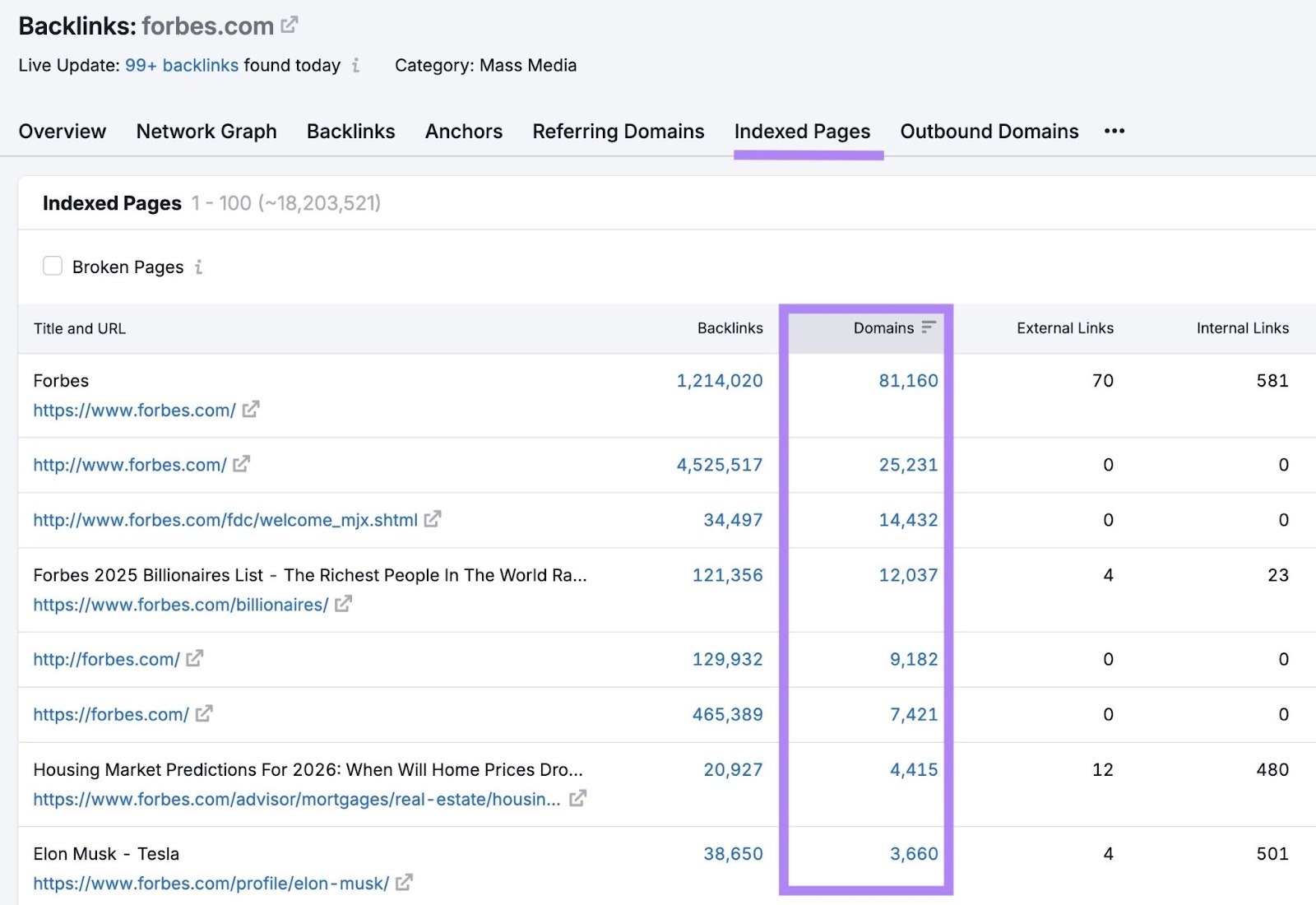
Task: Click the 1,214,020 backlinks value for Forbes
Action: click(x=720, y=381)
